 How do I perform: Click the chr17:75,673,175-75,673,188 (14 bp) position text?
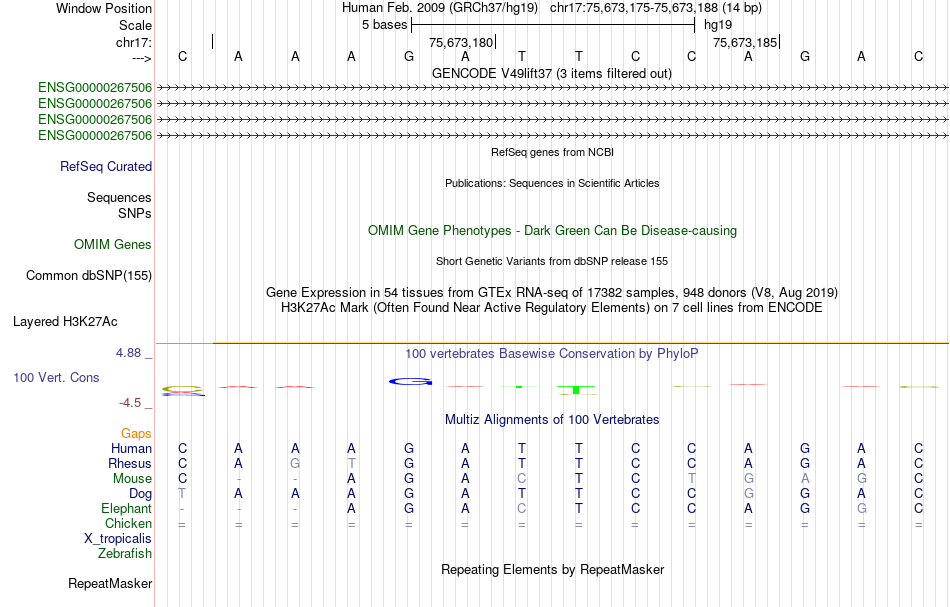pyautogui.click(x=656, y=8)
